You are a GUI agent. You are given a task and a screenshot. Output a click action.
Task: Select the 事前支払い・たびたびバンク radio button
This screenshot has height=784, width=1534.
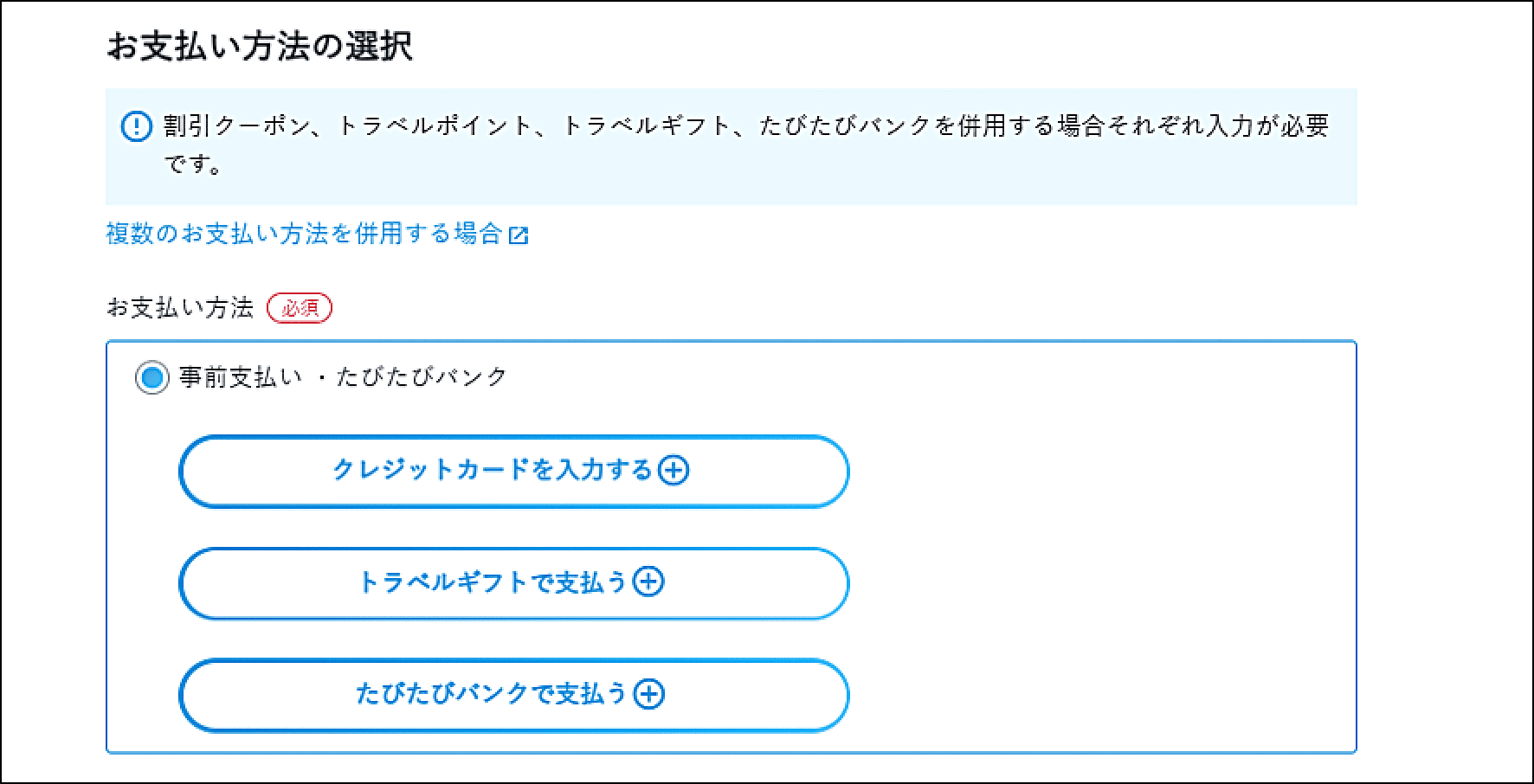[x=151, y=377]
